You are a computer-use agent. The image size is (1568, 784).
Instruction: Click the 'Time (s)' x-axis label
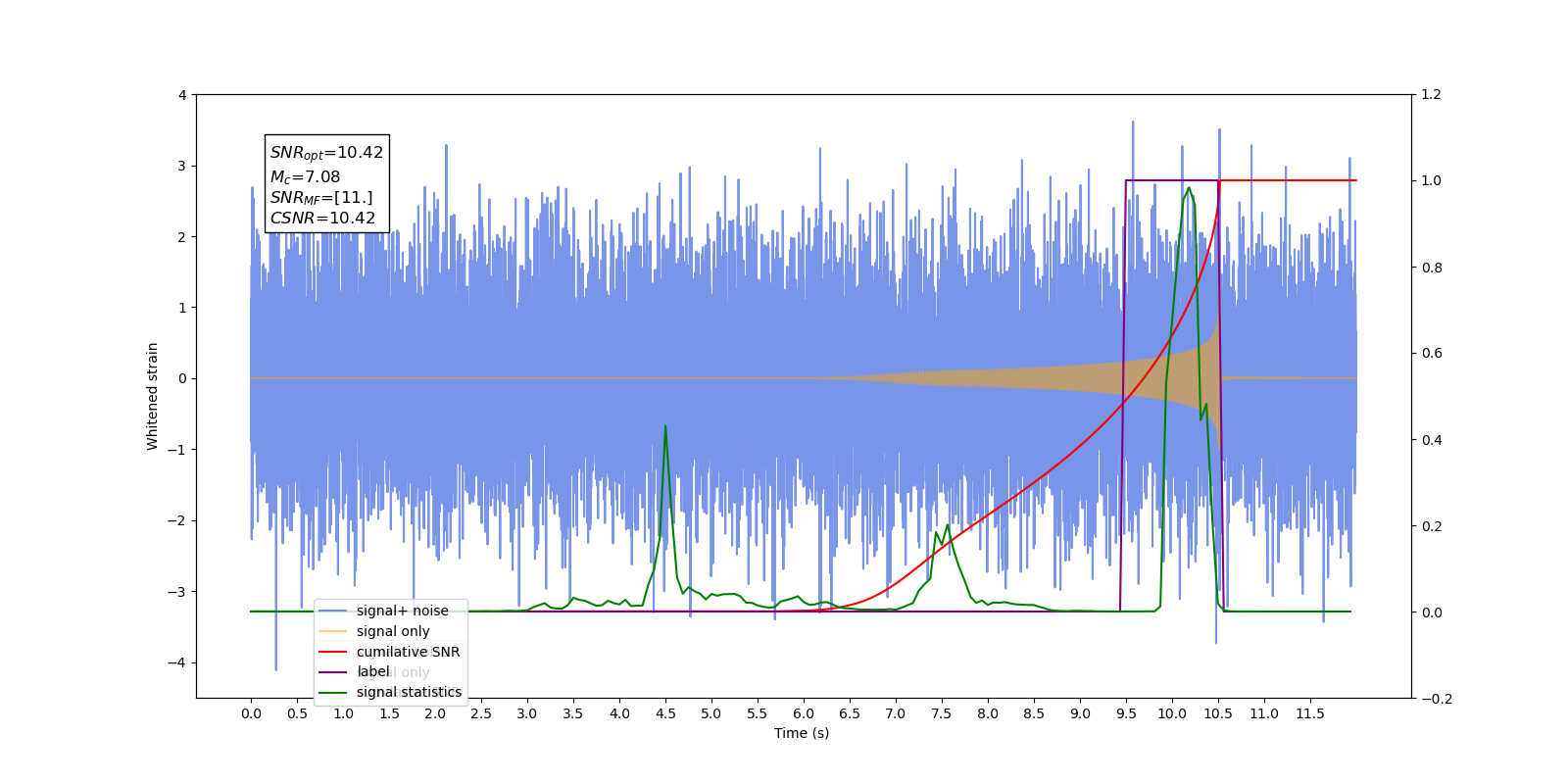coord(802,733)
